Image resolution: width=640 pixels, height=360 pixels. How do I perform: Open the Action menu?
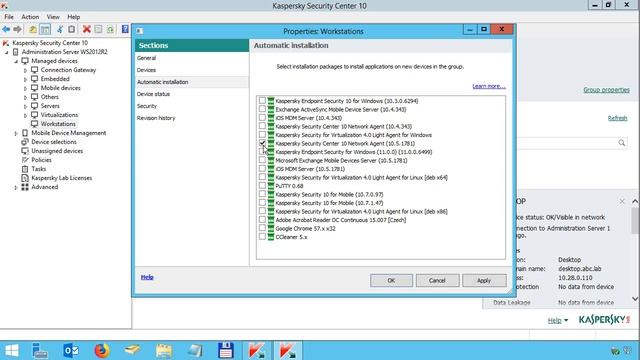30,17
